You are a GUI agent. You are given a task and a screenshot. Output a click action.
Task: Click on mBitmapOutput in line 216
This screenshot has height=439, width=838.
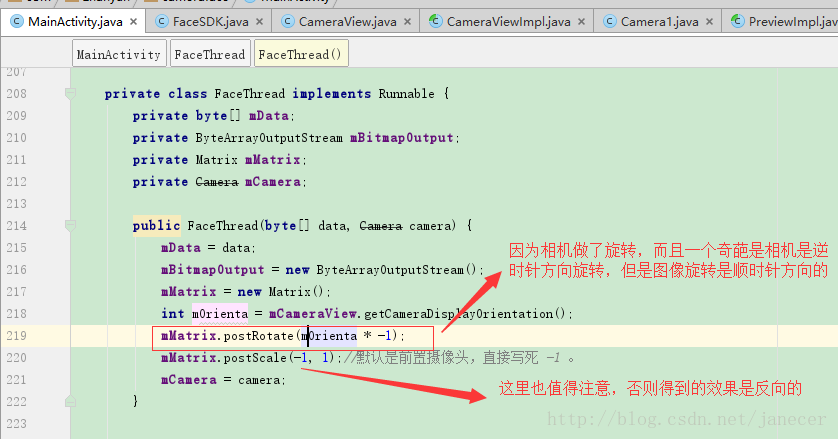[x=213, y=269]
